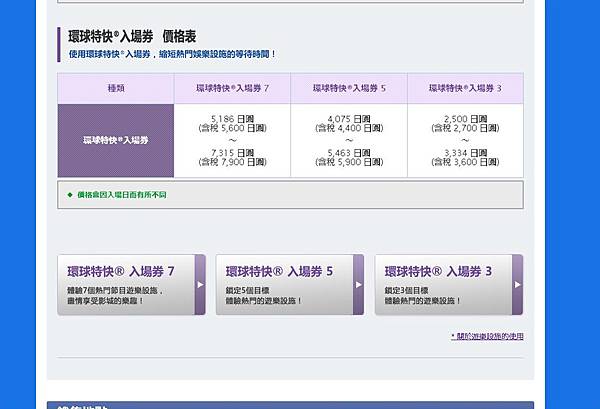Click the 7,315 日圓 price text

232,153
